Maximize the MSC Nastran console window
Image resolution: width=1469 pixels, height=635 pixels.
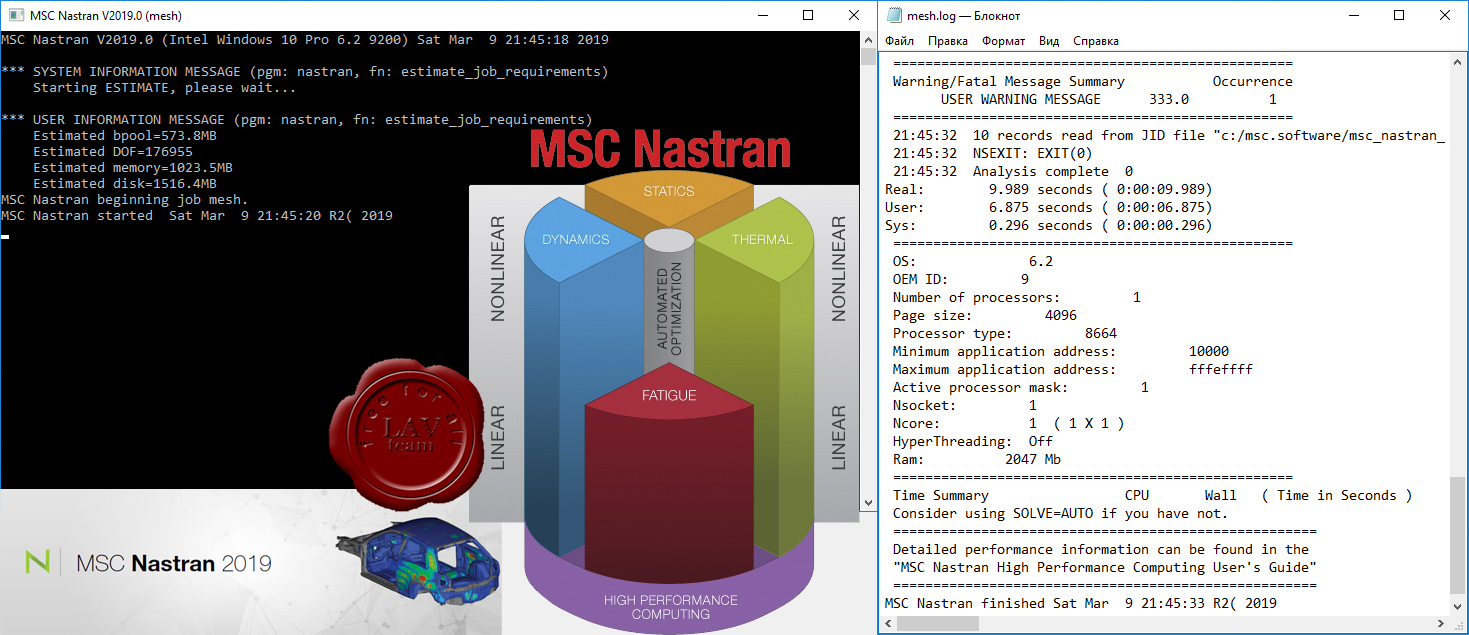[x=808, y=15]
